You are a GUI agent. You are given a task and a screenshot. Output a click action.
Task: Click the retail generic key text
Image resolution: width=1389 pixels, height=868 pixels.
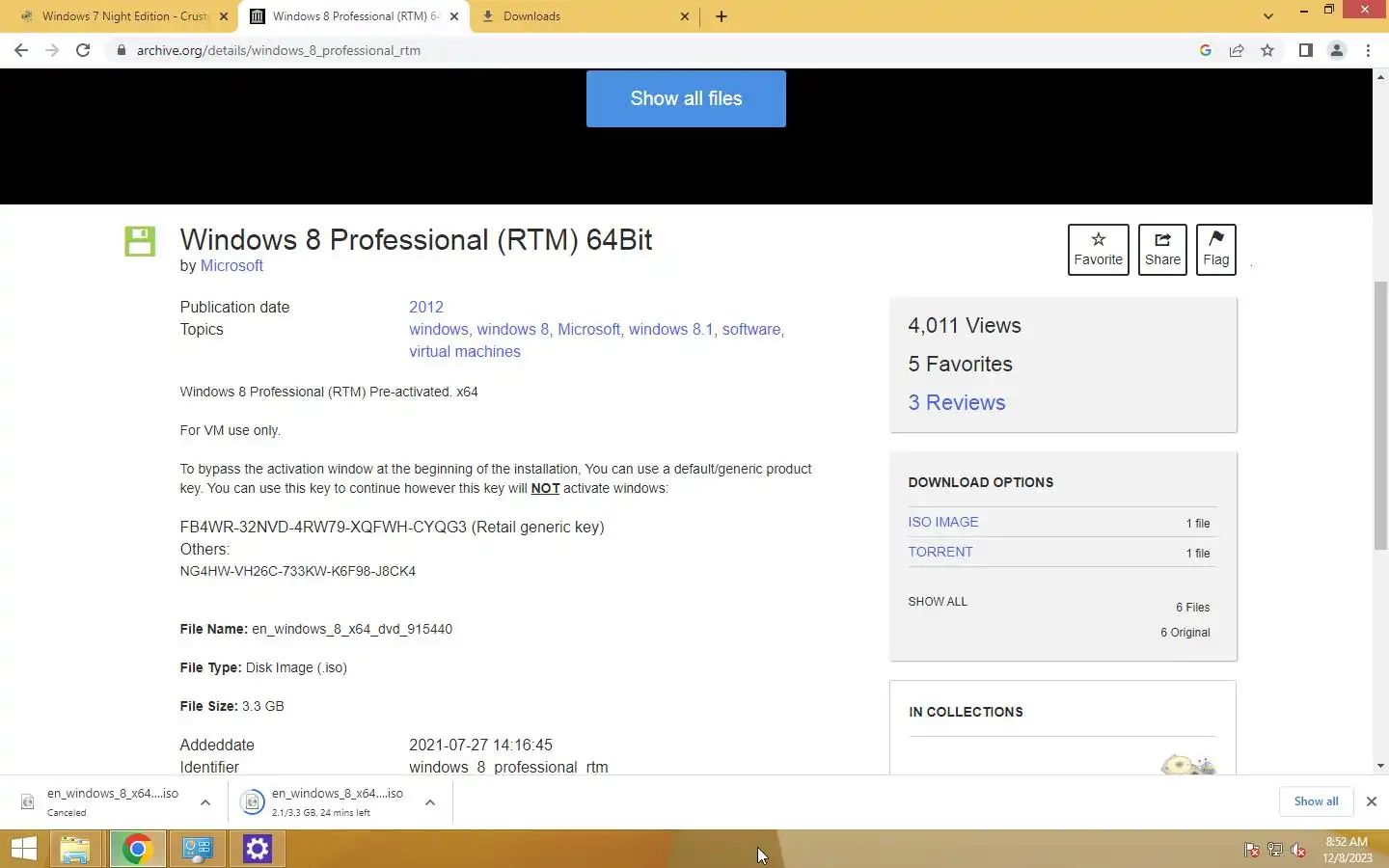(x=392, y=528)
